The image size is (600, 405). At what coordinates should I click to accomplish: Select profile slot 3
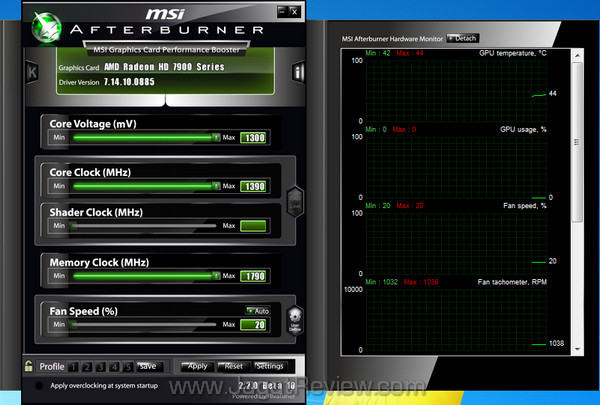pos(101,366)
